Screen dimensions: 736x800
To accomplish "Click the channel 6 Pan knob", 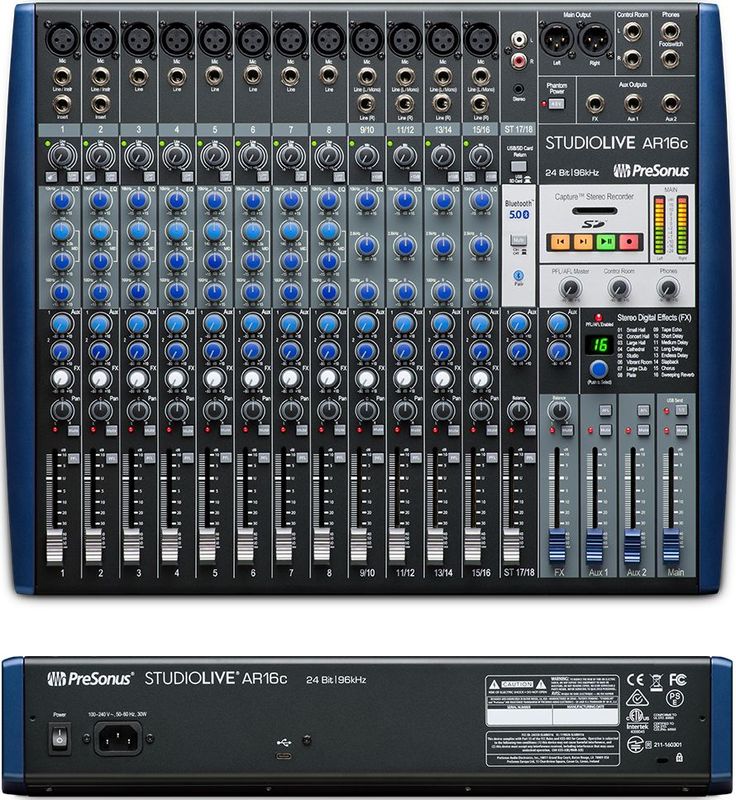I will point(252,410).
